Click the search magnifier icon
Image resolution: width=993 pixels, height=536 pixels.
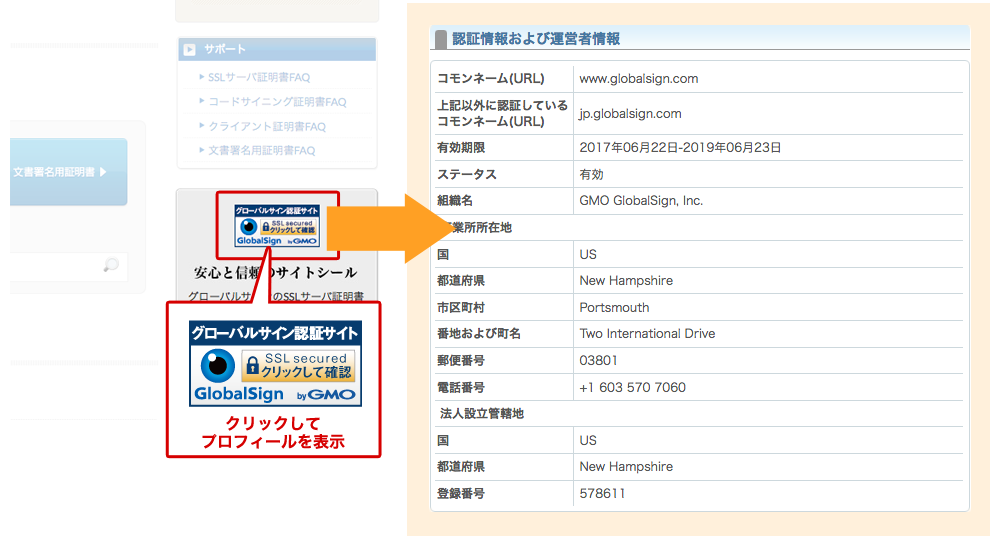coord(111,265)
